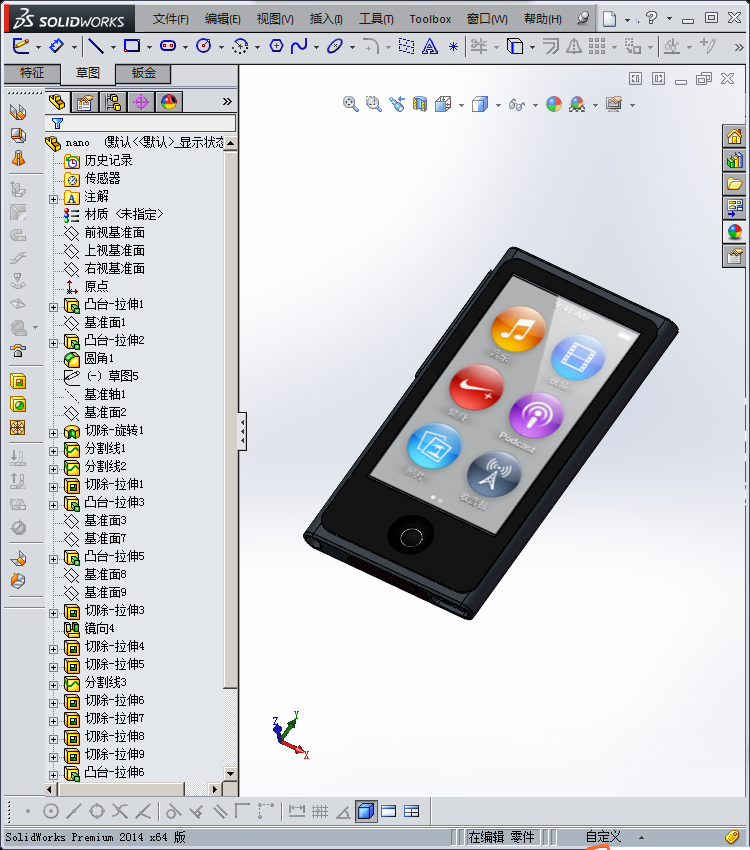
Task: Toggle the four-view viewport button
Action: [x=412, y=812]
